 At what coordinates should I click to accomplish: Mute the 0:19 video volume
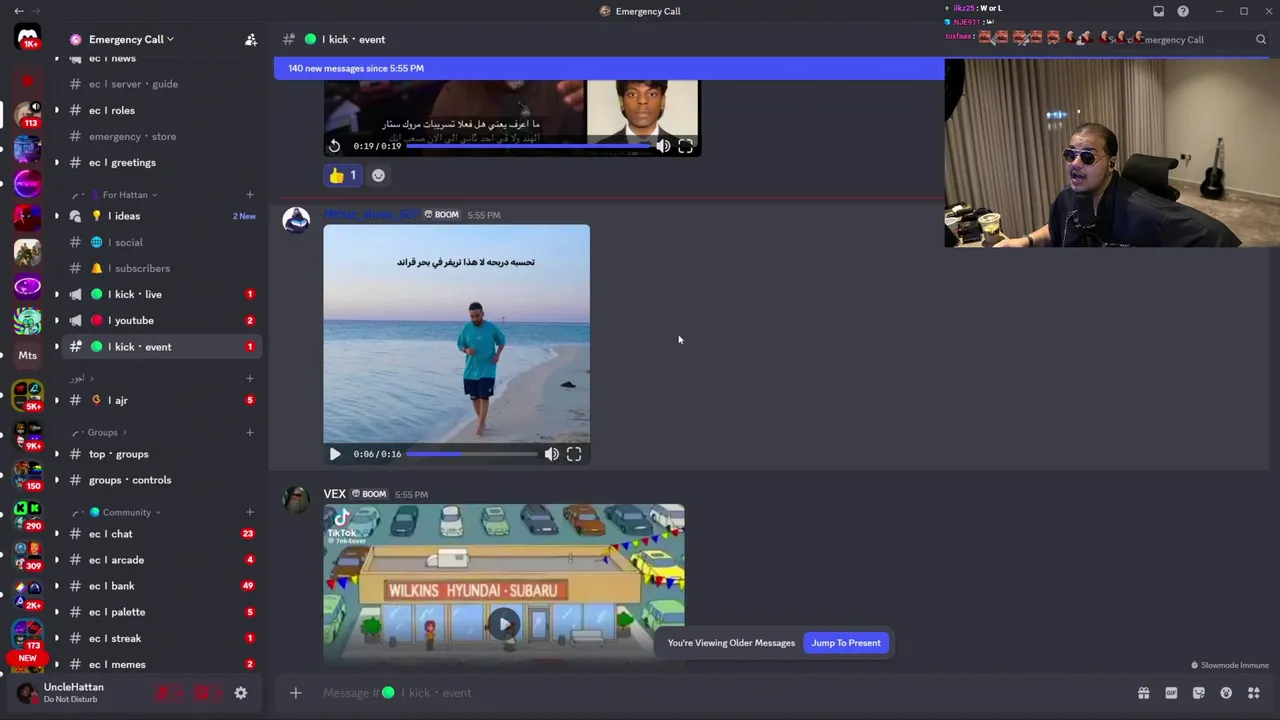click(663, 146)
